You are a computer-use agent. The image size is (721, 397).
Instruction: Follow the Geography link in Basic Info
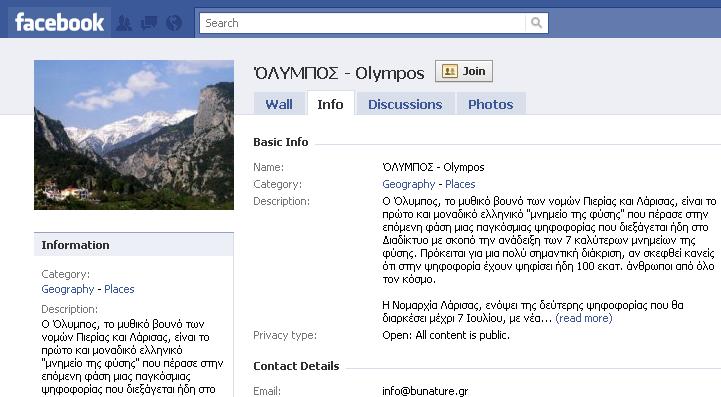click(x=408, y=184)
